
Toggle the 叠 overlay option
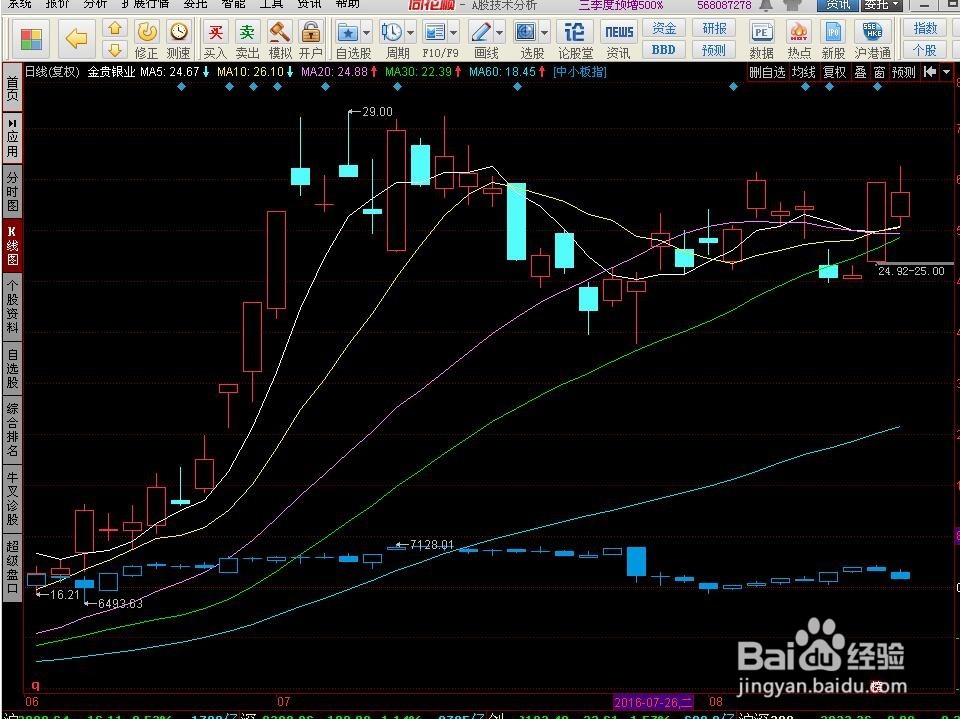tap(860, 72)
